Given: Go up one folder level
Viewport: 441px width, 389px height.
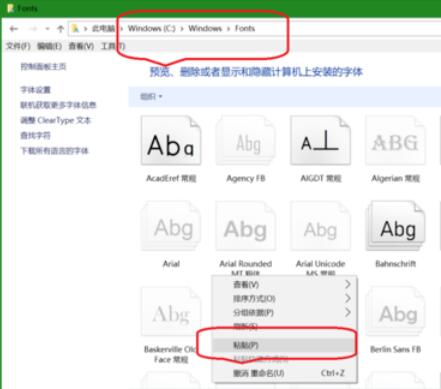Looking at the screenshot, I should coord(60,29).
